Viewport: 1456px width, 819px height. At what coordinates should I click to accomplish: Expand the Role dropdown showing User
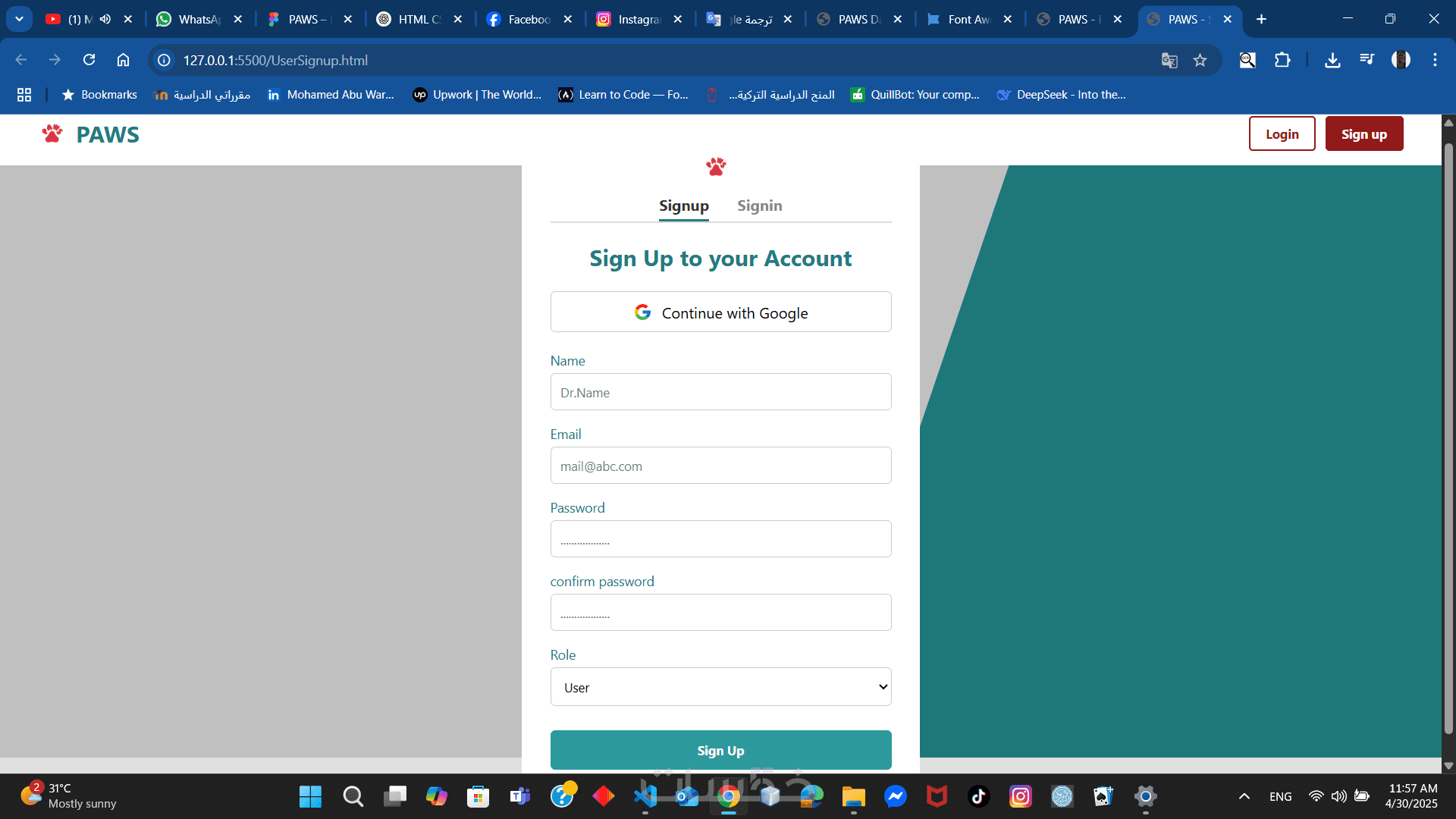pos(720,687)
